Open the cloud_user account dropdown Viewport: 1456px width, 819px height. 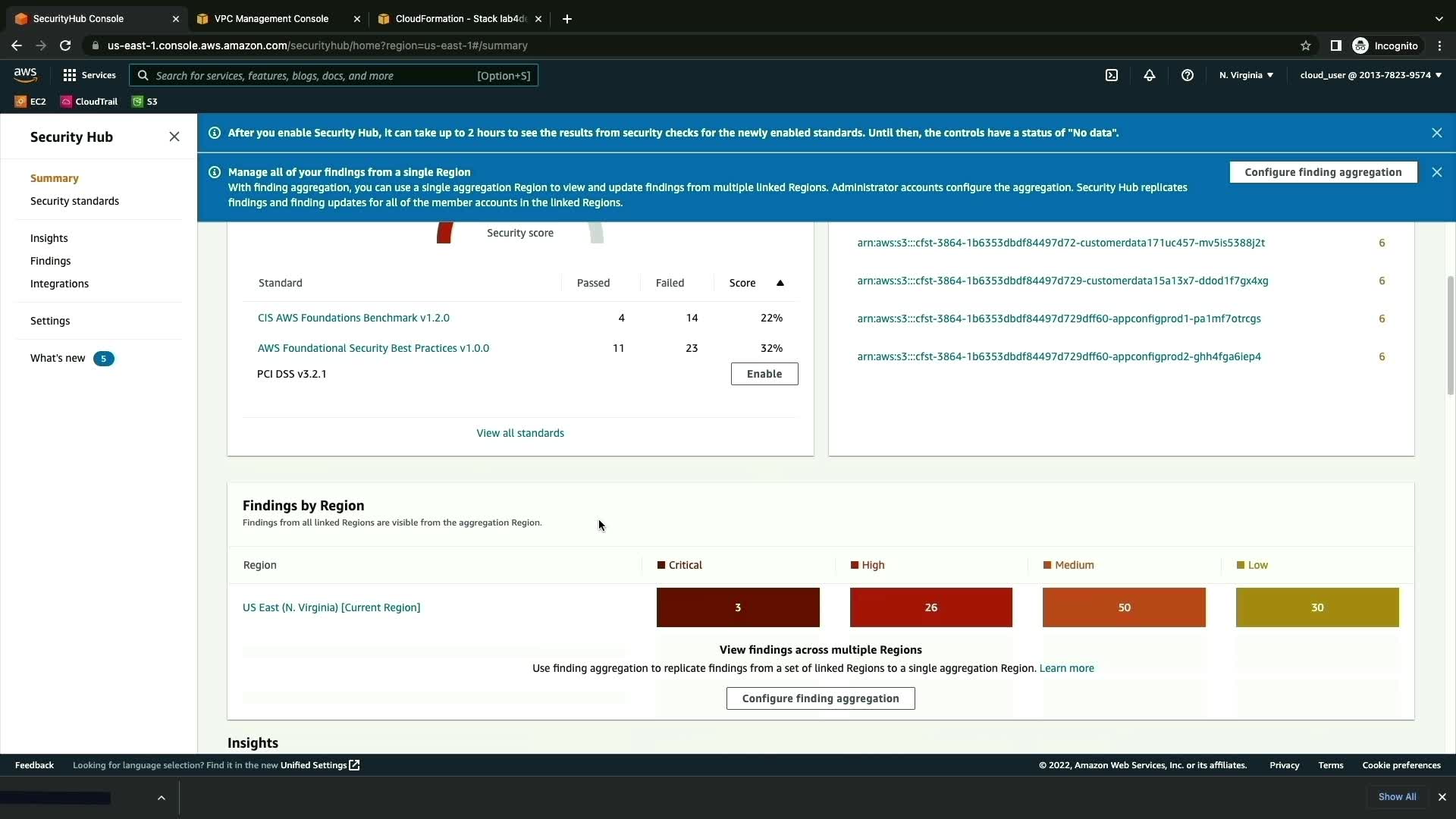pyautogui.click(x=1370, y=75)
